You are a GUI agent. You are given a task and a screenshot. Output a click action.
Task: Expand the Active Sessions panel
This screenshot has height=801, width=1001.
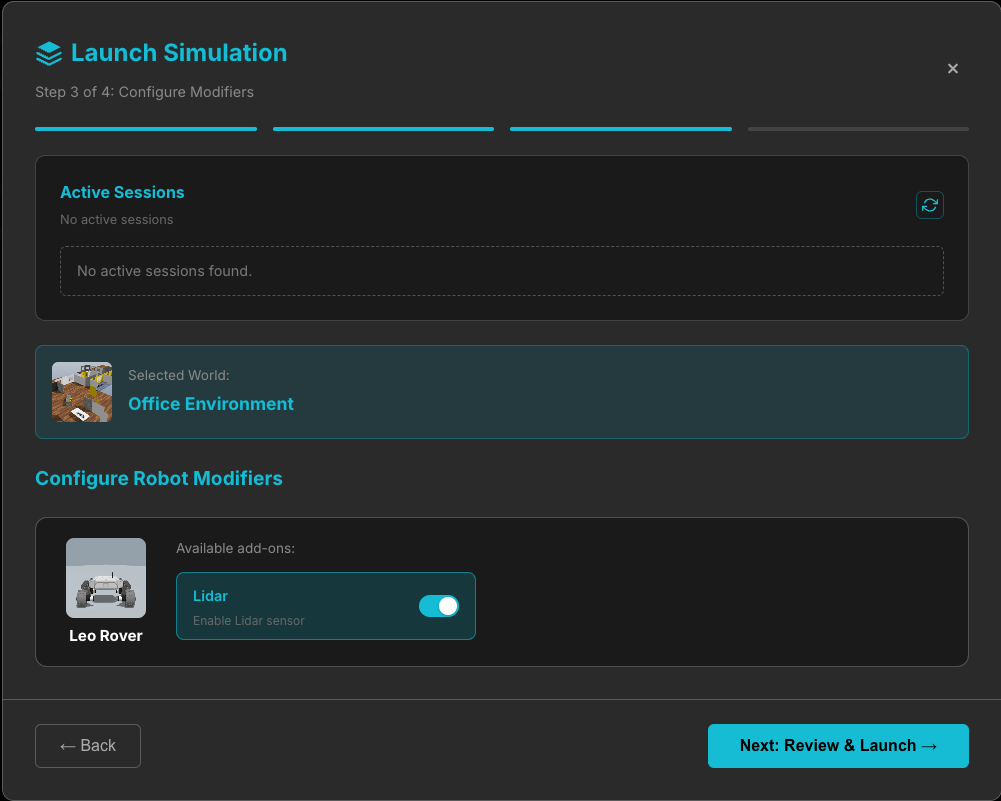point(501,237)
